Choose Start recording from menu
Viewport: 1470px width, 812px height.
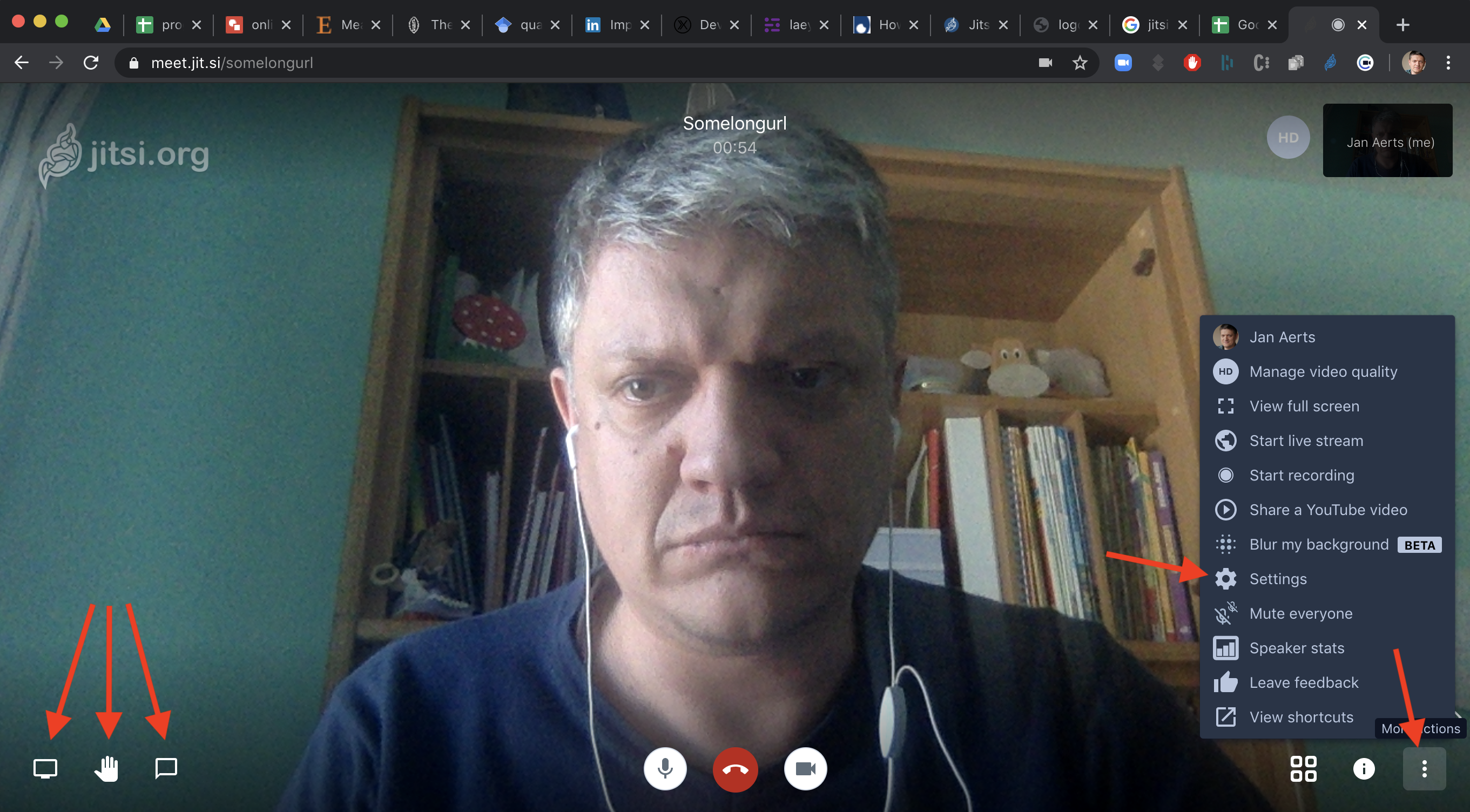pos(1327,475)
